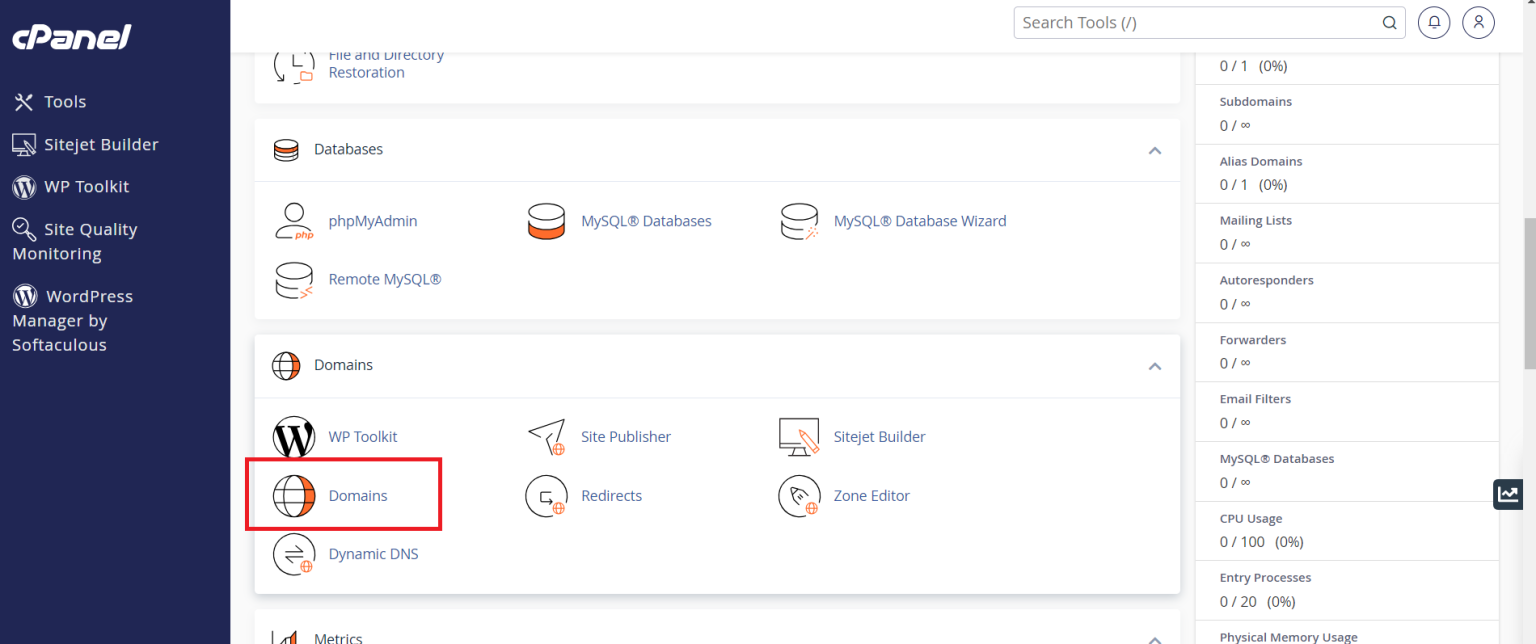Click the Dynamic DNS icon

coord(294,553)
